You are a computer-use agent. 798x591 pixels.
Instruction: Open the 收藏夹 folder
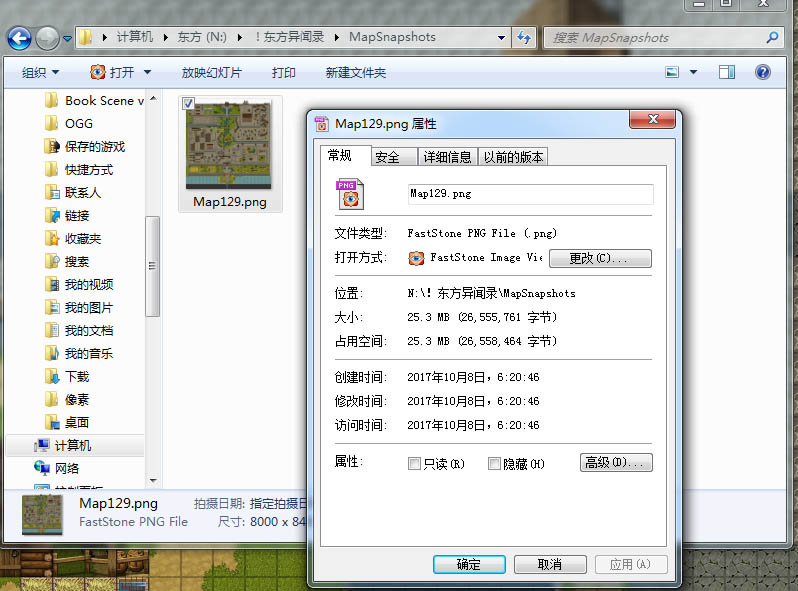tap(72, 238)
